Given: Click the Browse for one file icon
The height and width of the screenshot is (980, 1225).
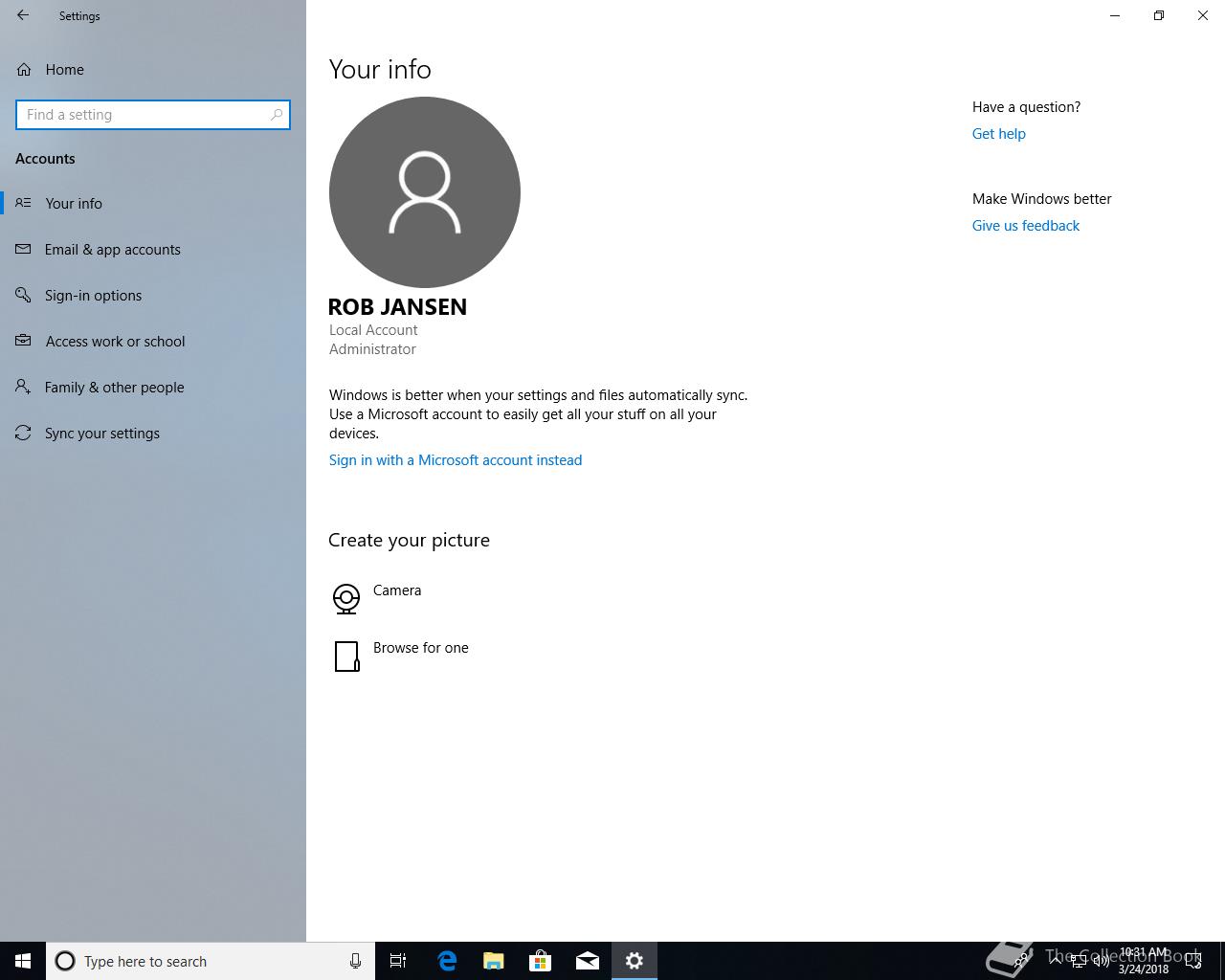Looking at the screenshot, I should click(x=346, y=657).
